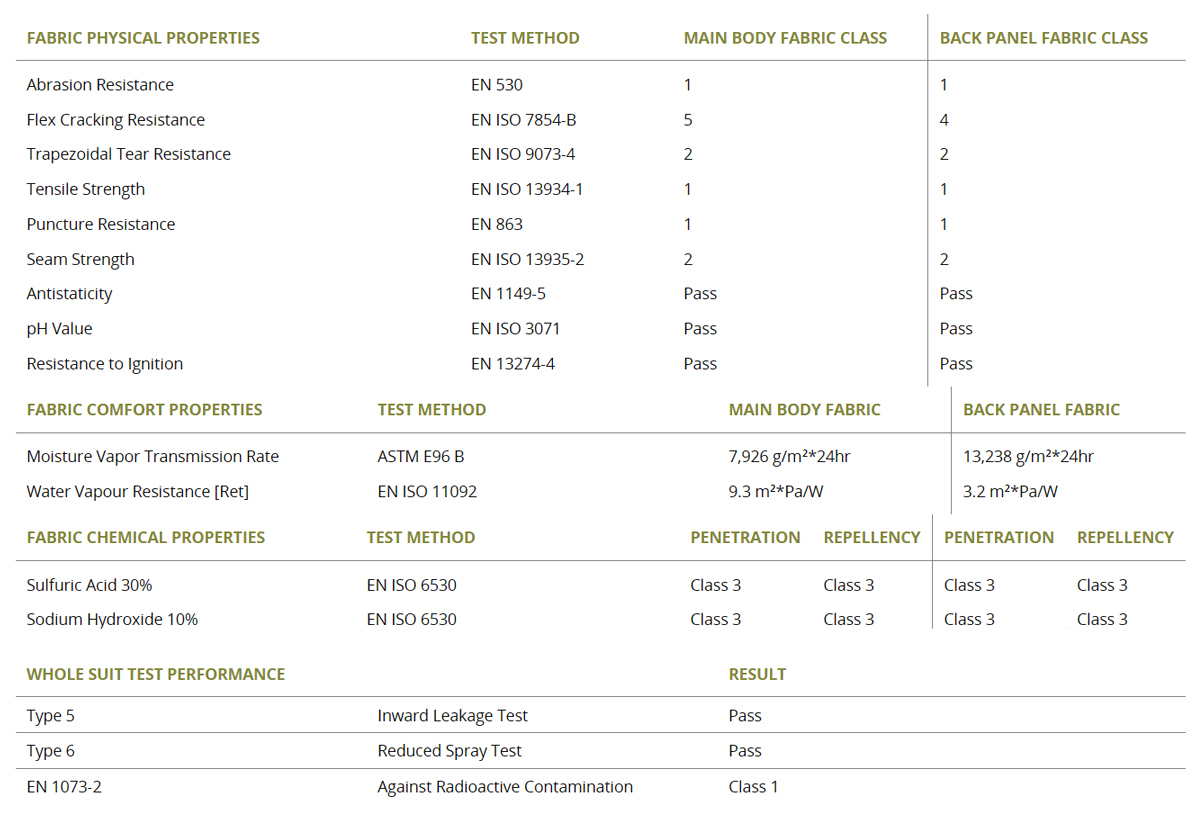Click the Antistaticity row label
This screenshot has height=820, width=1200.
point(70,293)
